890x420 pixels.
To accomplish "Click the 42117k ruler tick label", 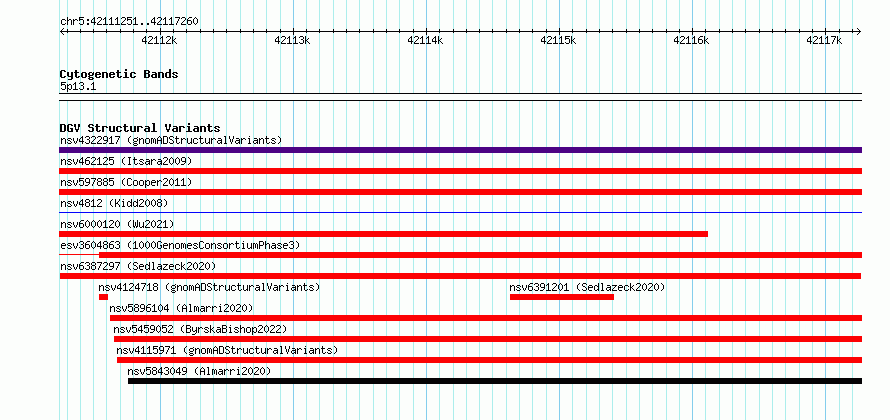I will pos(825,40).
